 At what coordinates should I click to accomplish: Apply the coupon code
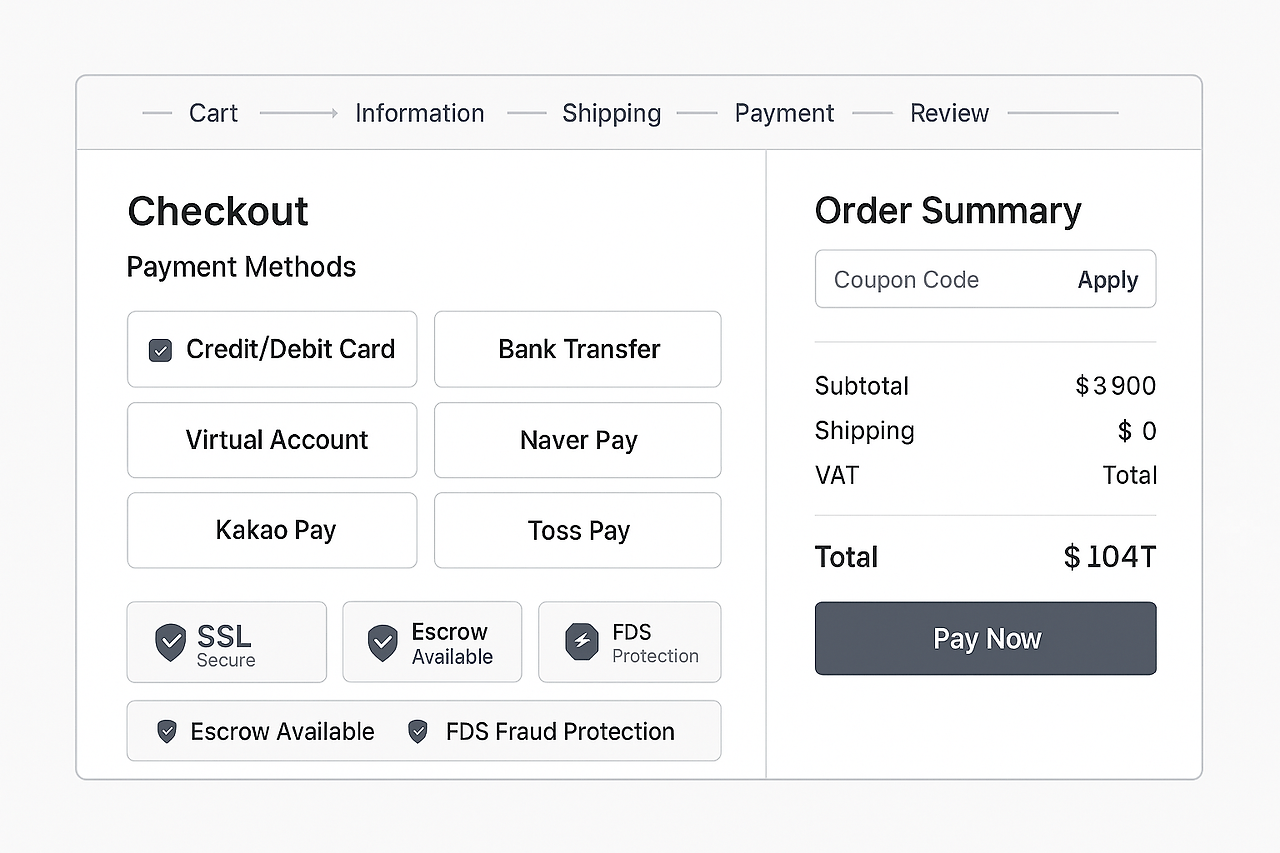(x=1107, y=280)
